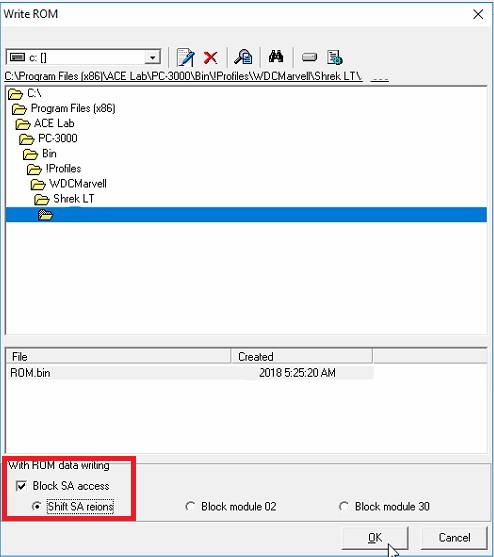Image resolution: width=494 pixels, height=557 pixels.
Task: Select the Block module 02 radio button
Action: [x=190, y=506]
